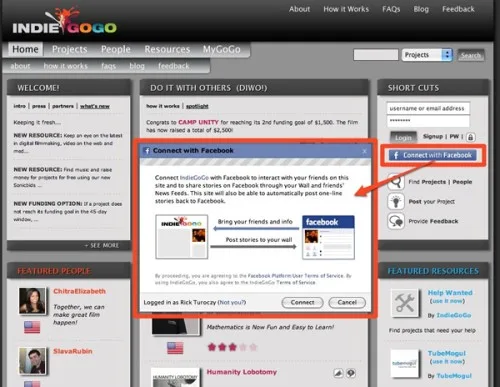This screenshot has width=500, height=387.
Task: Click Connect in the Facebook dialog
Action: tap(302, 302)
